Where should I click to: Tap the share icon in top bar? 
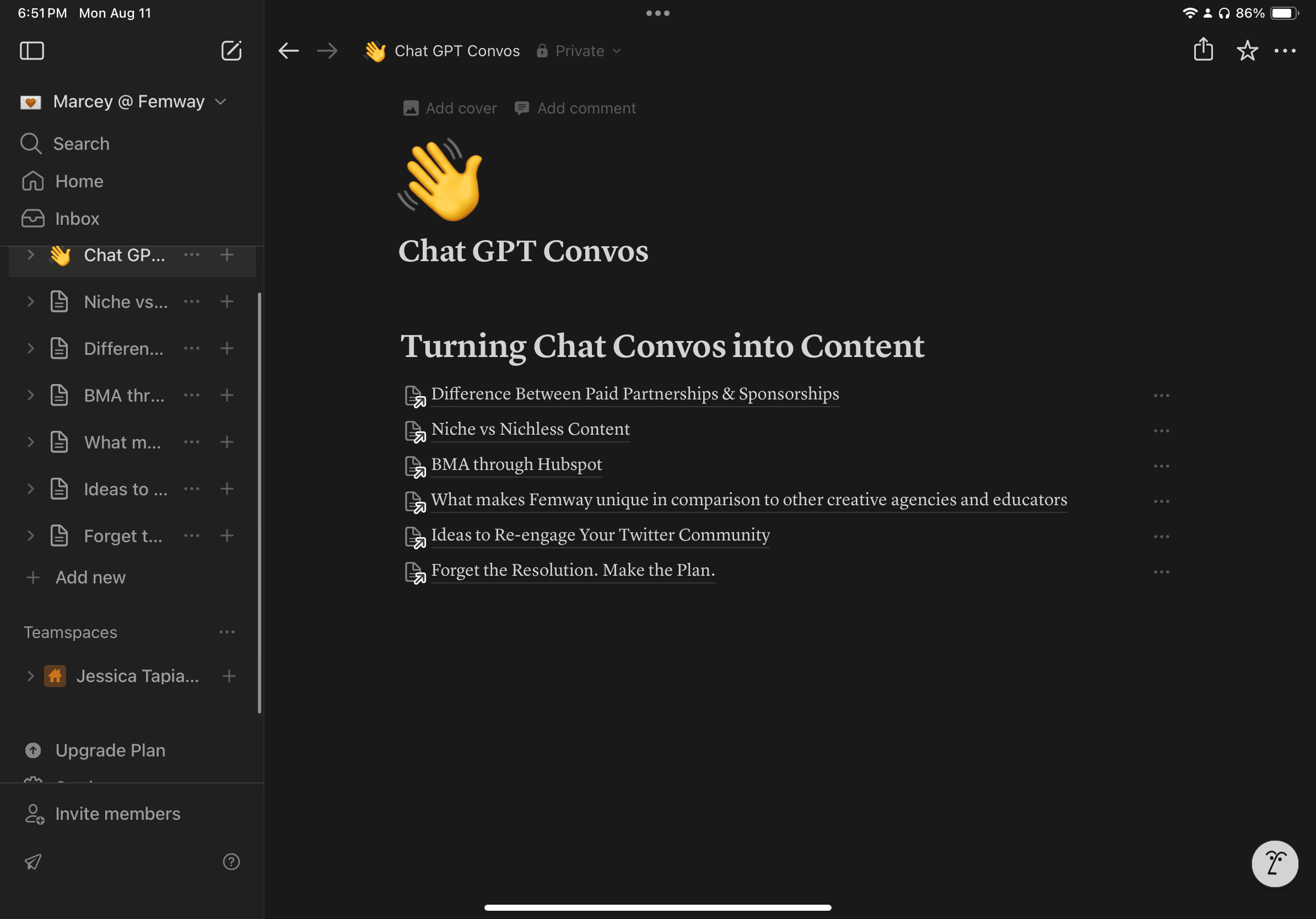point(1203,50)
